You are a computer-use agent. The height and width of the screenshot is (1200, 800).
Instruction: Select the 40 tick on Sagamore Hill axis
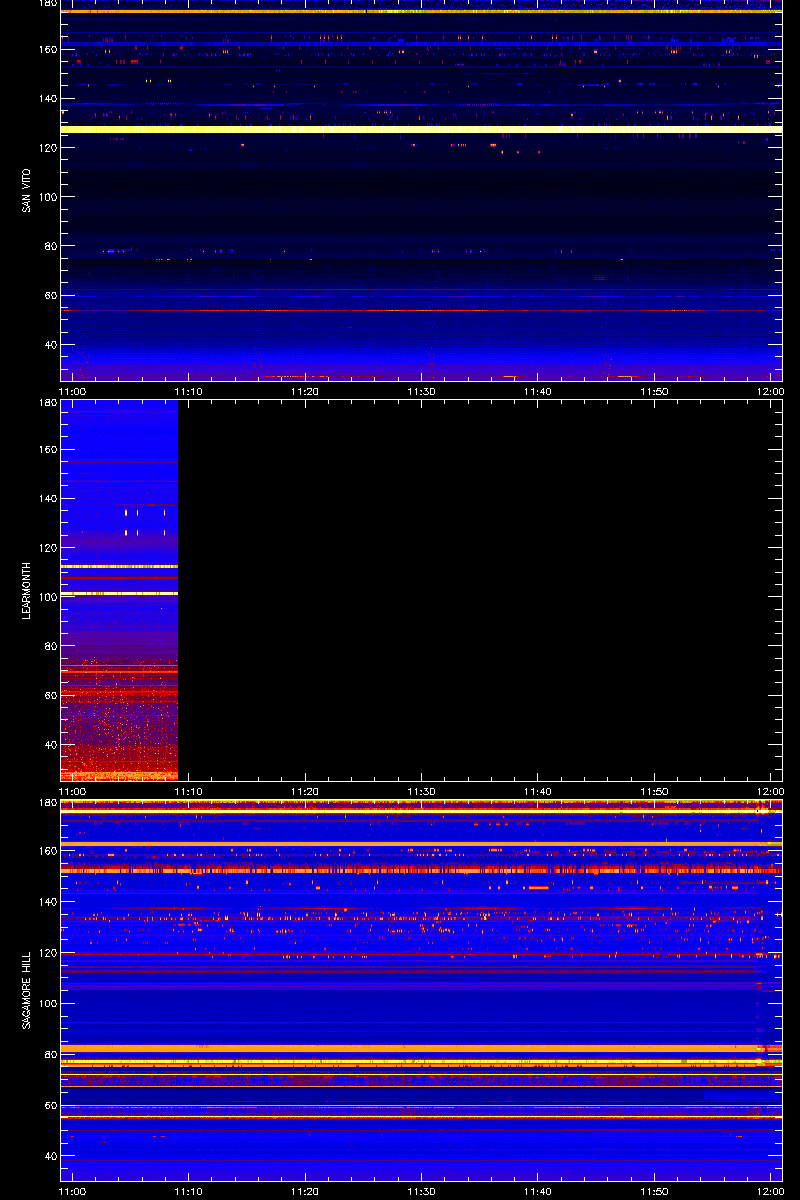pyautogui.click(x=49, y=1155)
